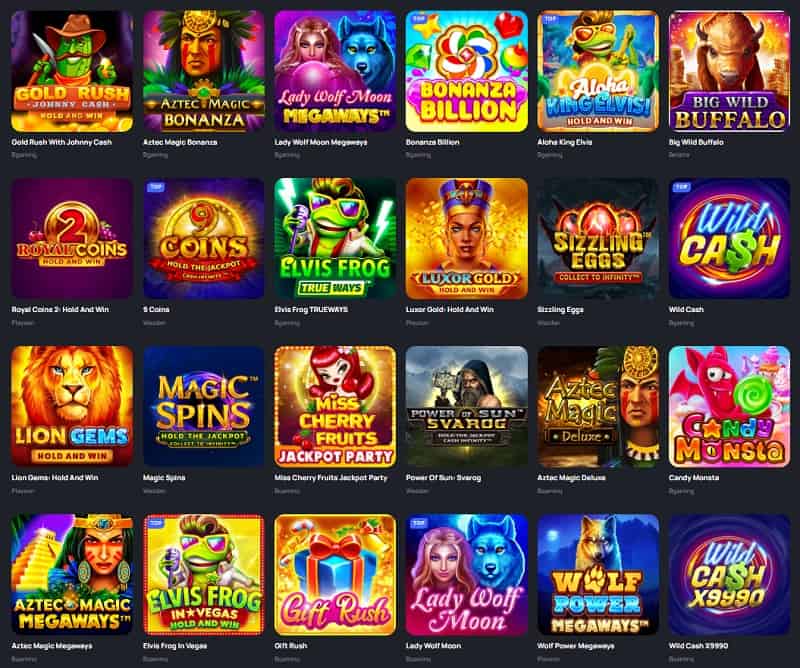The width and height of the screenshot is (800, 668).
Task: Click the TOP badge on Wild Cash
Action: click(681, 187)
